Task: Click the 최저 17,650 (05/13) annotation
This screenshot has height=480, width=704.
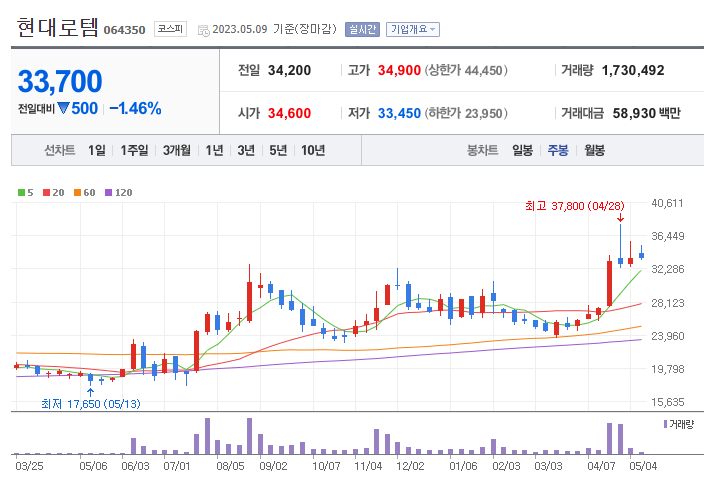Action: [x=91, y=404]
